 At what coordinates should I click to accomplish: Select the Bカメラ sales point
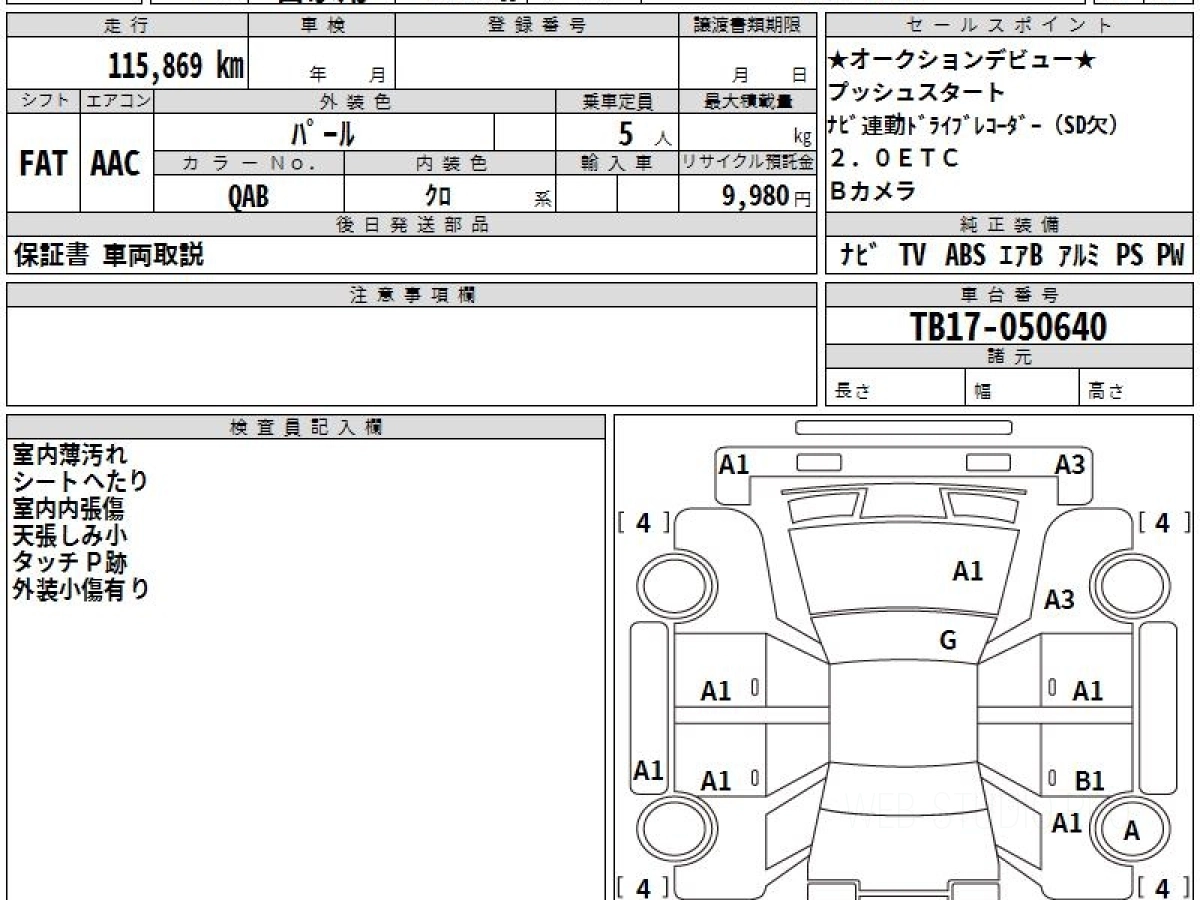coord(872,191)
